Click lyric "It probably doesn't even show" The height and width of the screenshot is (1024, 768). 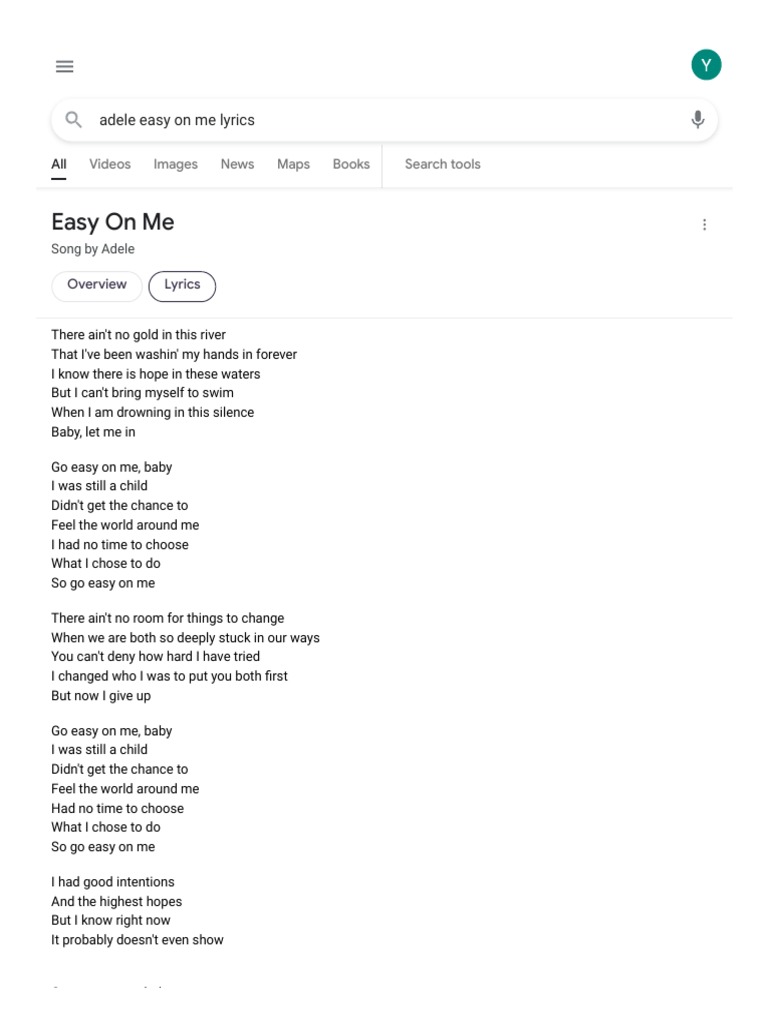tap(137, 939)
